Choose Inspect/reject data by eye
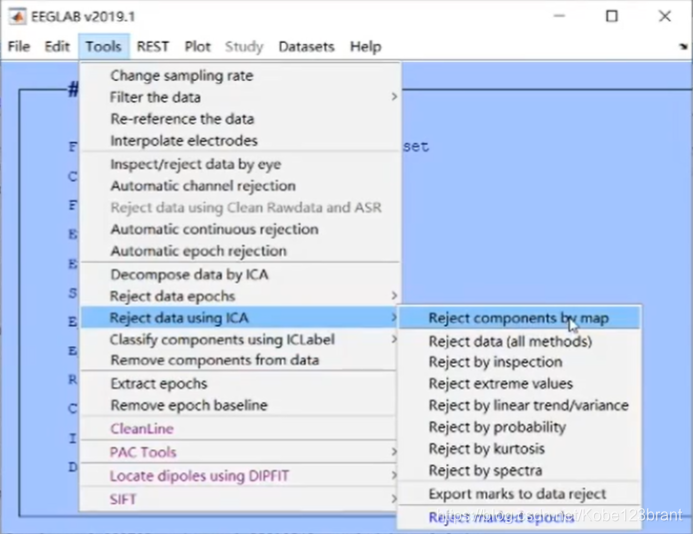This screenshot has width=693, height=534. (241, 164)
